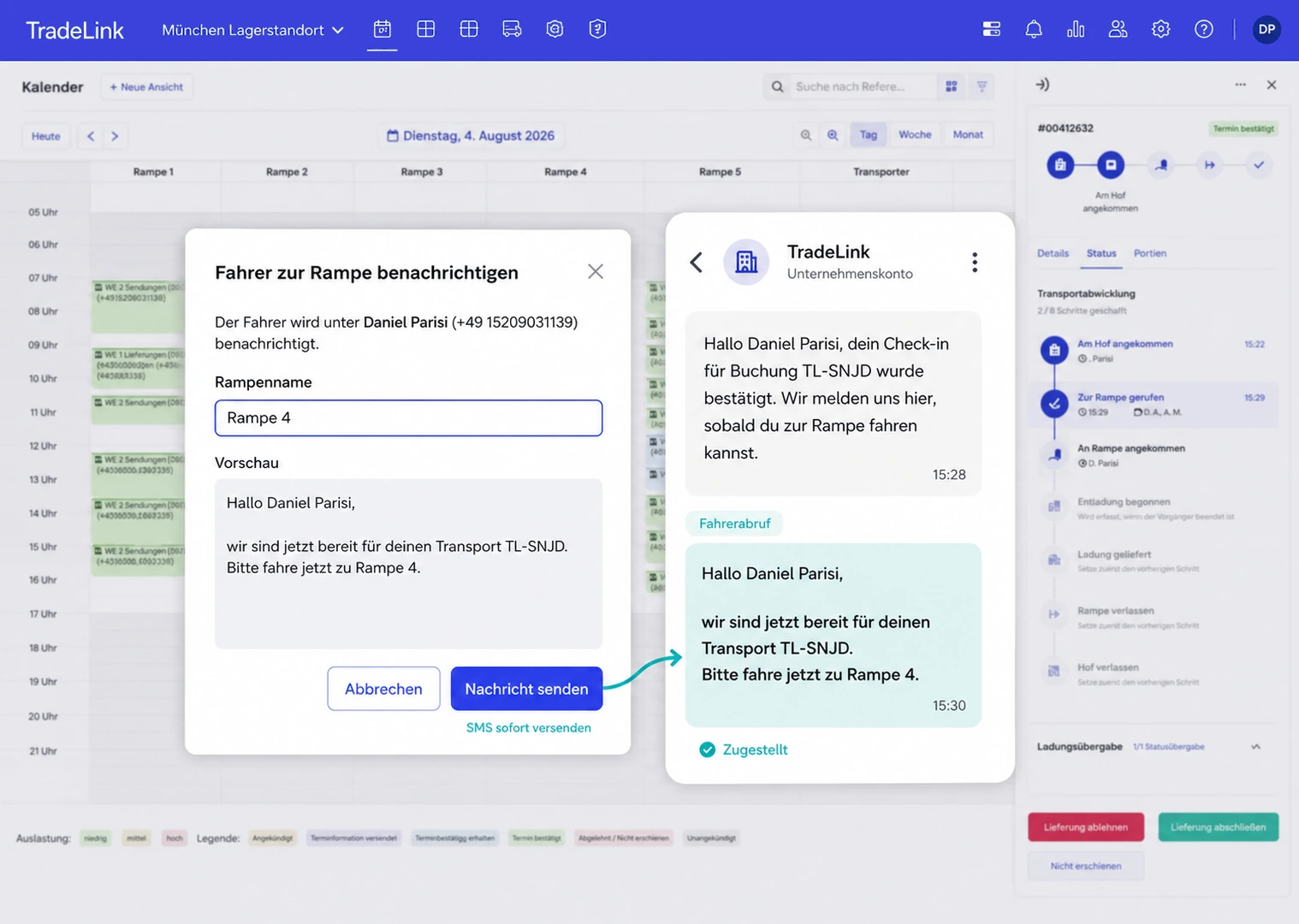Image resolution: width=1299 pixels, height=924 pixels.
Task: Click the Neue Ansicht button
Action: 146,87
